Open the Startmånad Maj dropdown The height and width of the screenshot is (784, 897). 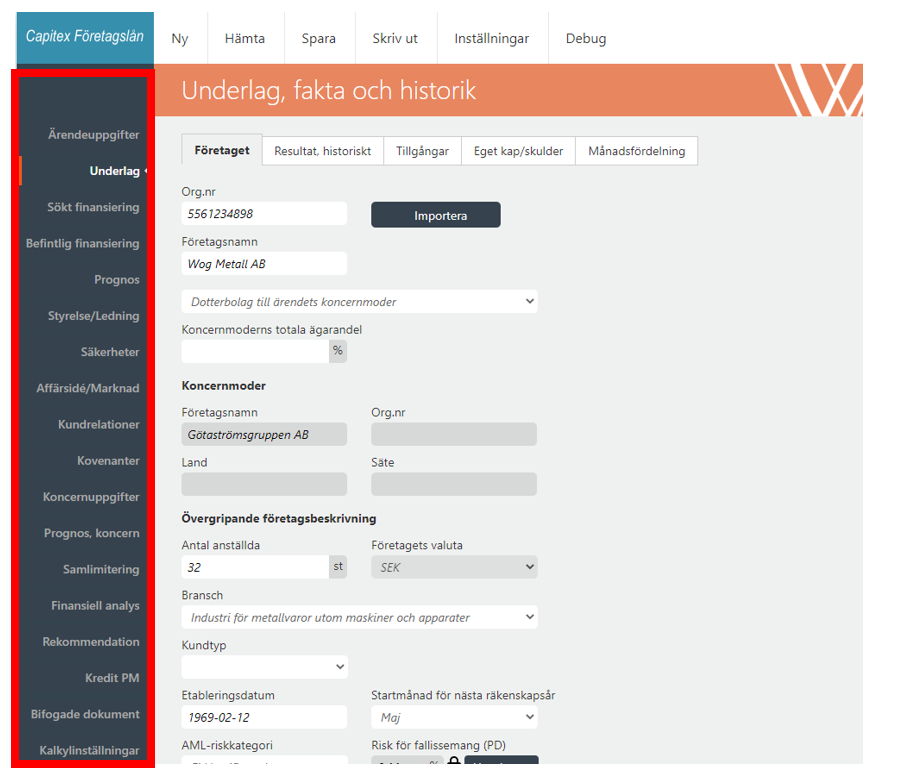click(454, 717)
